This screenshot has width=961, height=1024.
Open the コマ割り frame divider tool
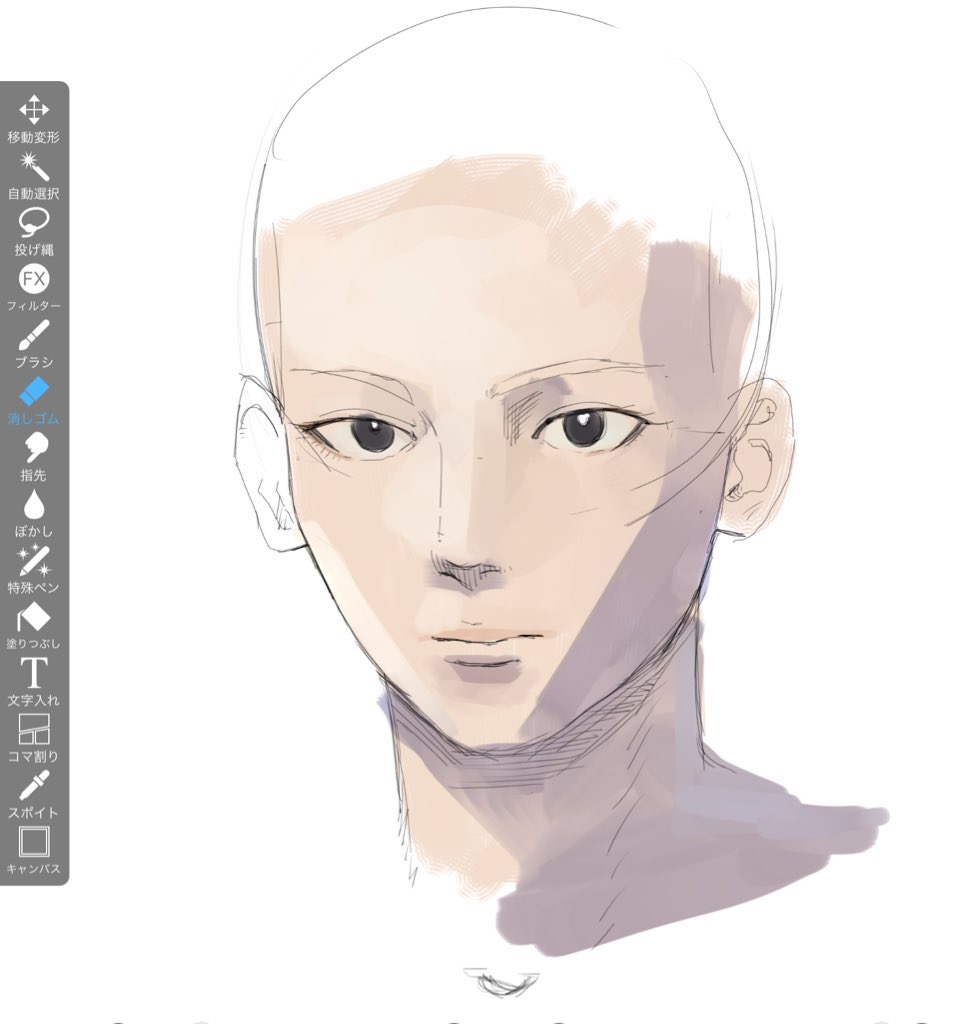tap(34, 738)
